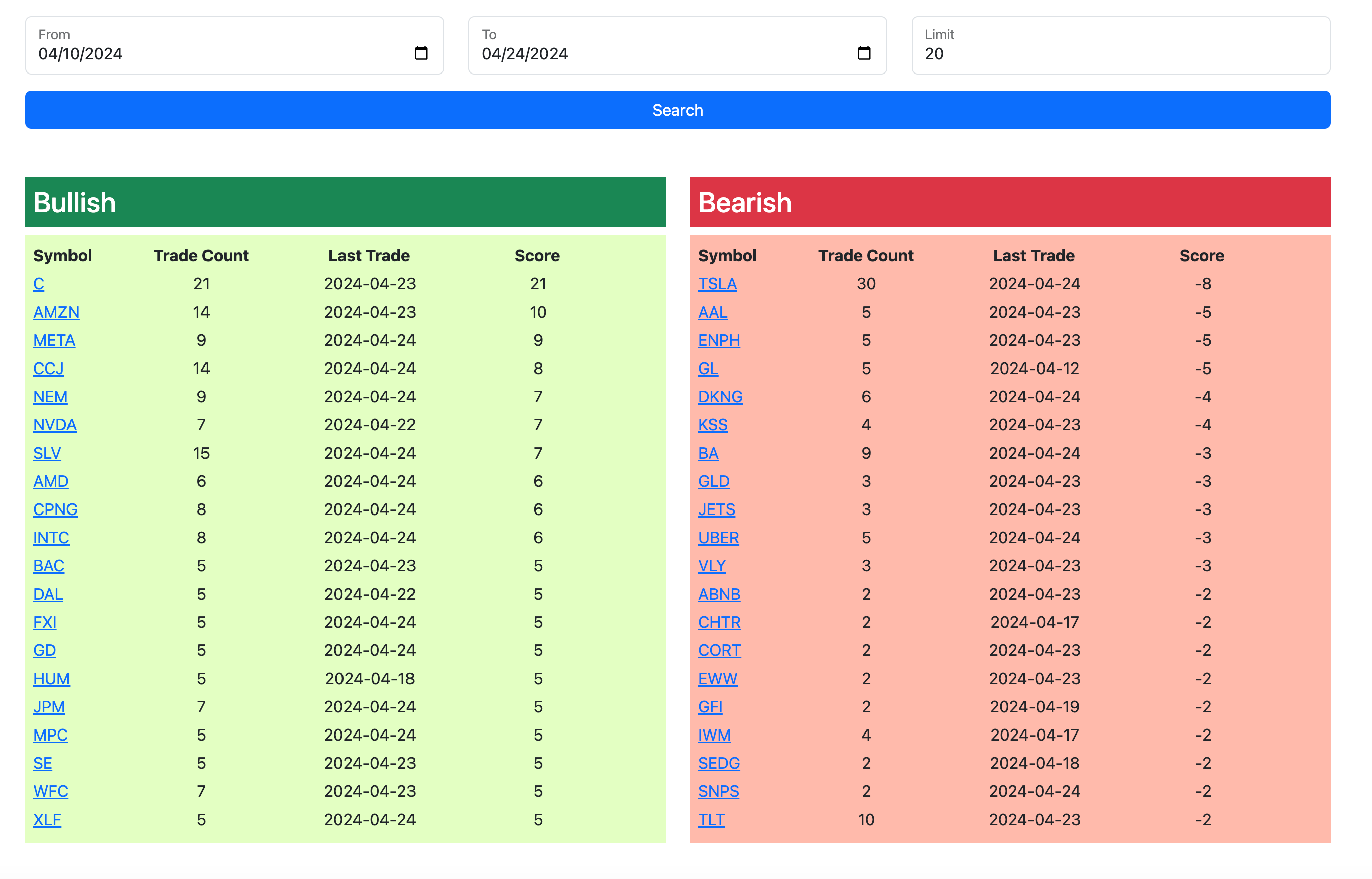1372x879 pixels.
Task: Open the TSLA bearish symbol link
Action: pyautogui.click(x=717, y=283)
